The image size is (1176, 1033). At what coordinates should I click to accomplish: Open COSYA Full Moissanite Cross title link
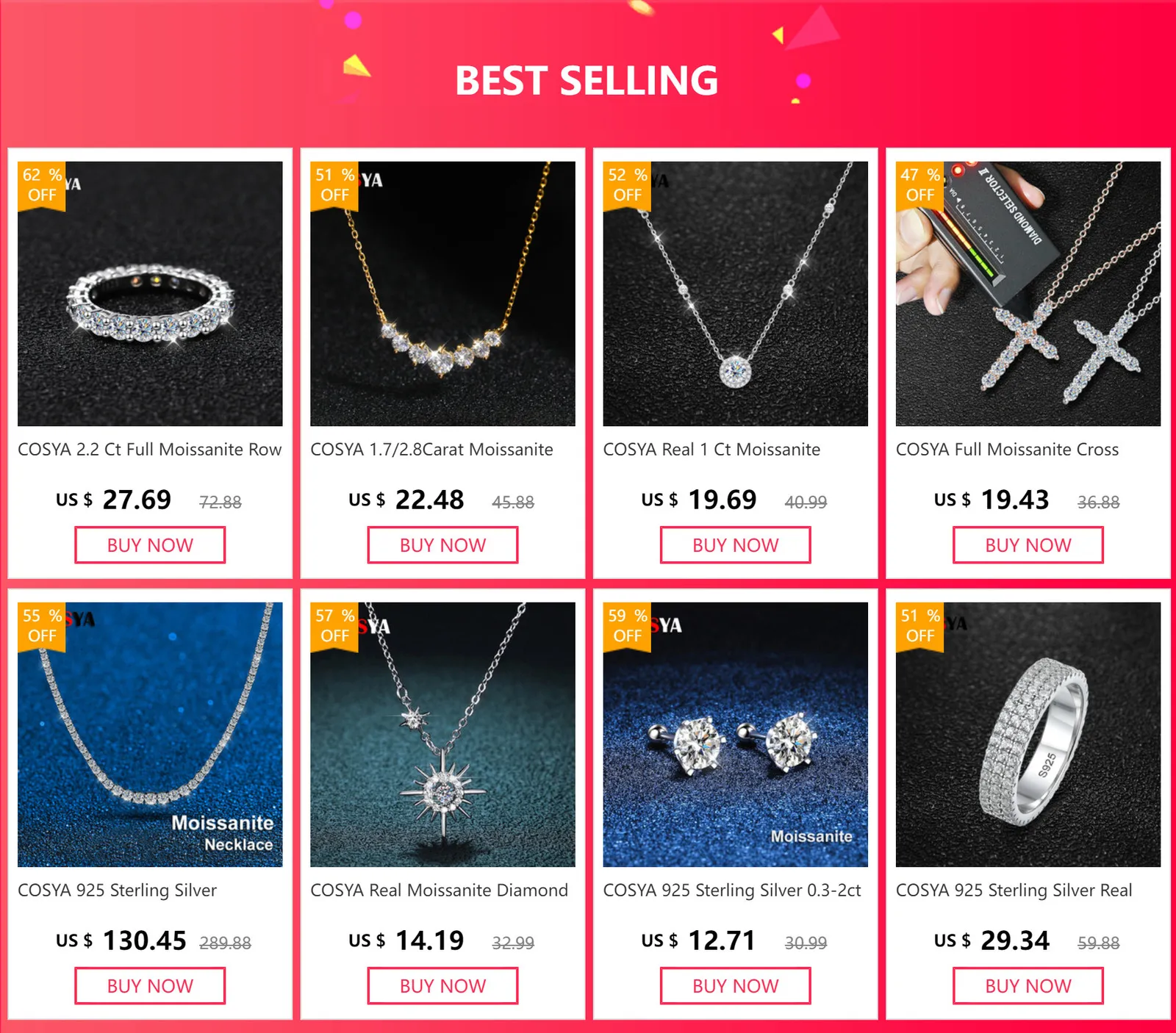tap(1007, 450)
